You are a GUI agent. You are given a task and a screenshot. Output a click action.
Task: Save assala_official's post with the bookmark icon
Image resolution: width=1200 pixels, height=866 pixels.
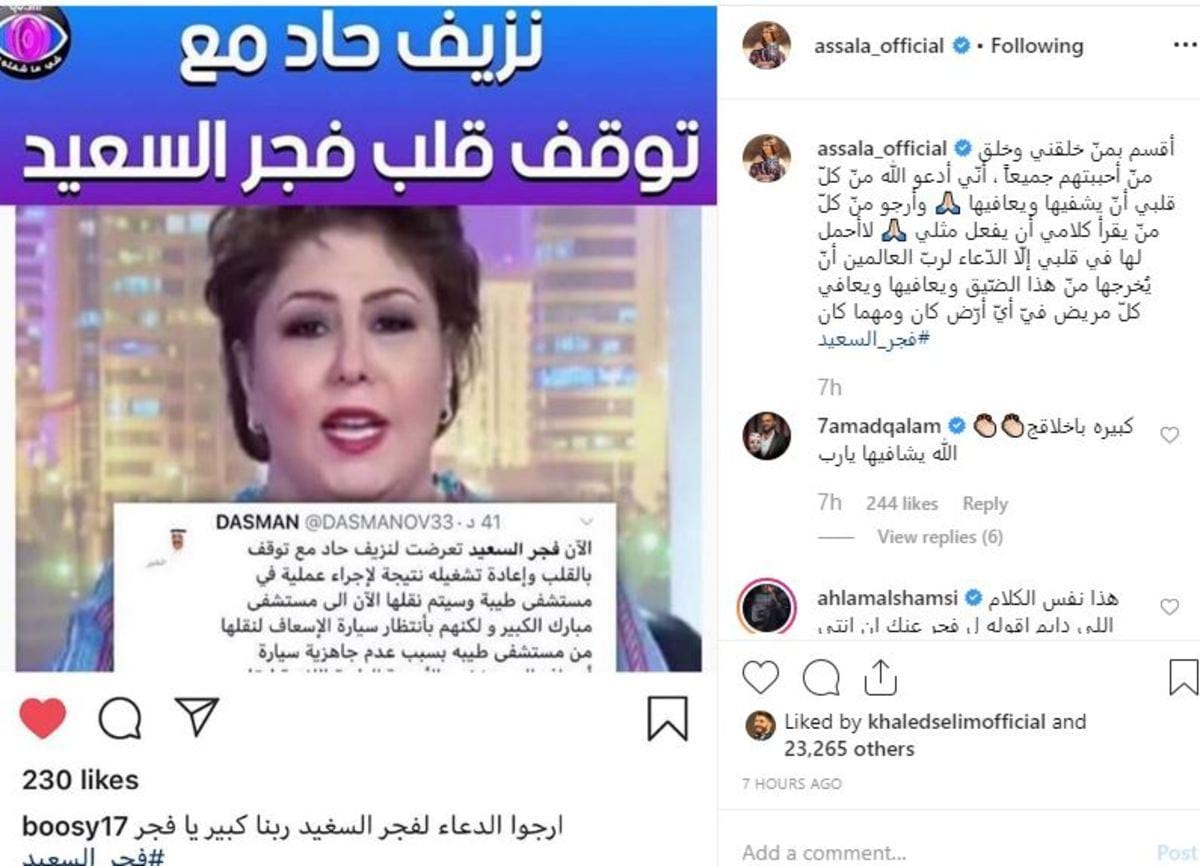[1184, 677]
